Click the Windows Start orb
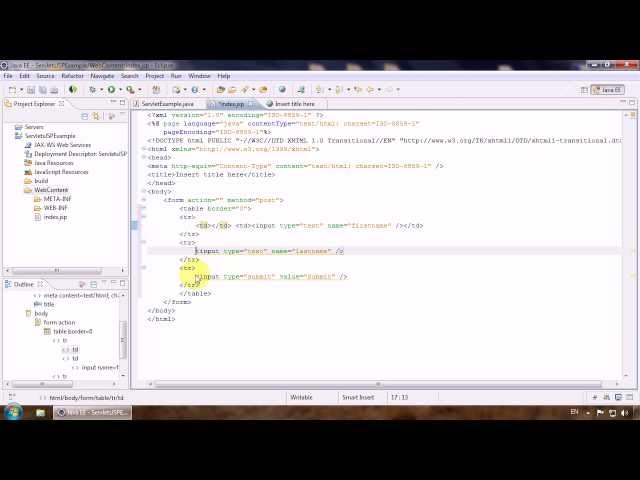 click(13, 412)
